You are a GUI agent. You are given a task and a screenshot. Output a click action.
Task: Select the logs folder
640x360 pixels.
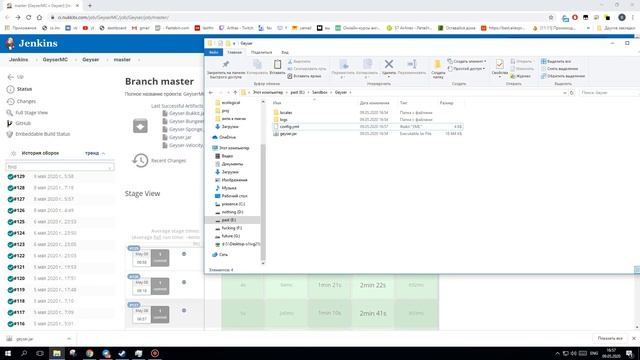pyautogui.click(x=284, y=120)
